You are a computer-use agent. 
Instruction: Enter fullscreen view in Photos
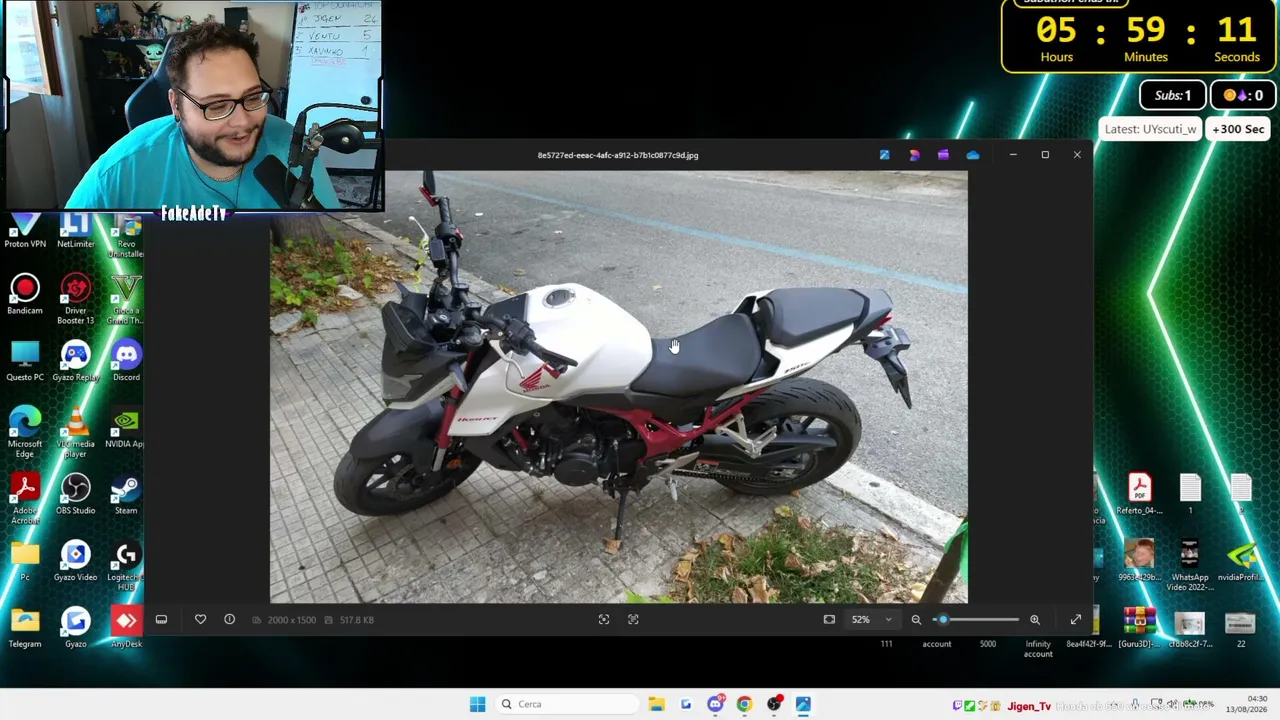coord(1076,620)
